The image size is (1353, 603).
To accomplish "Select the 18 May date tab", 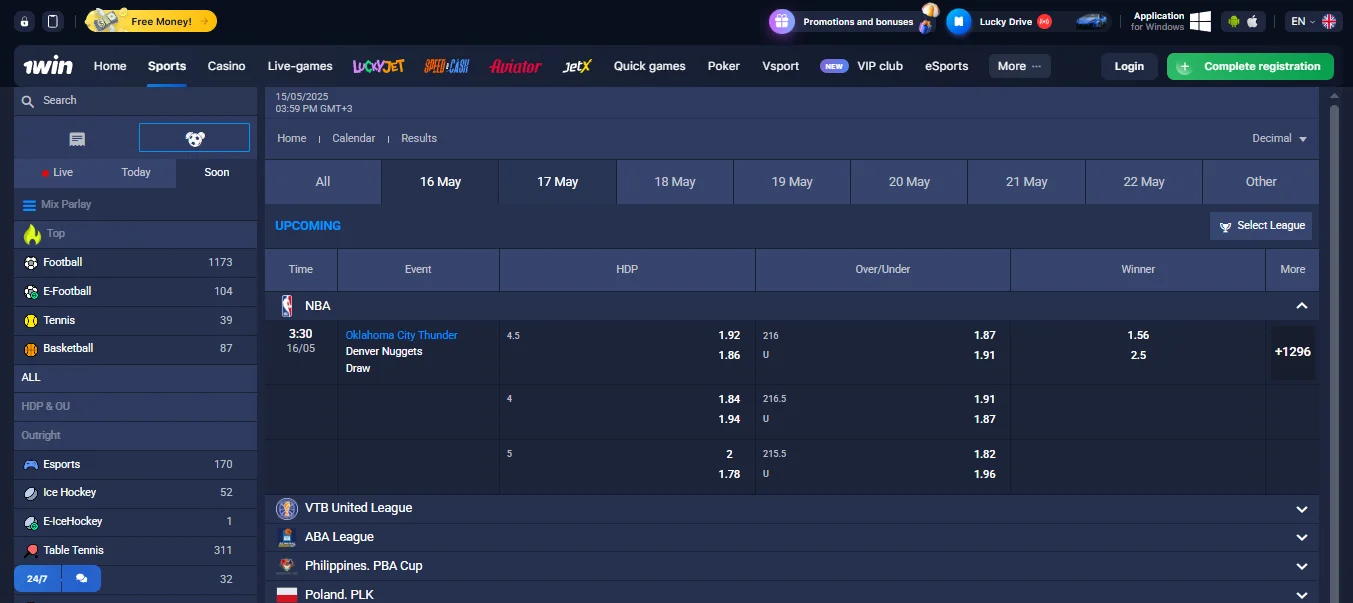I will click(x=675, y=182).
